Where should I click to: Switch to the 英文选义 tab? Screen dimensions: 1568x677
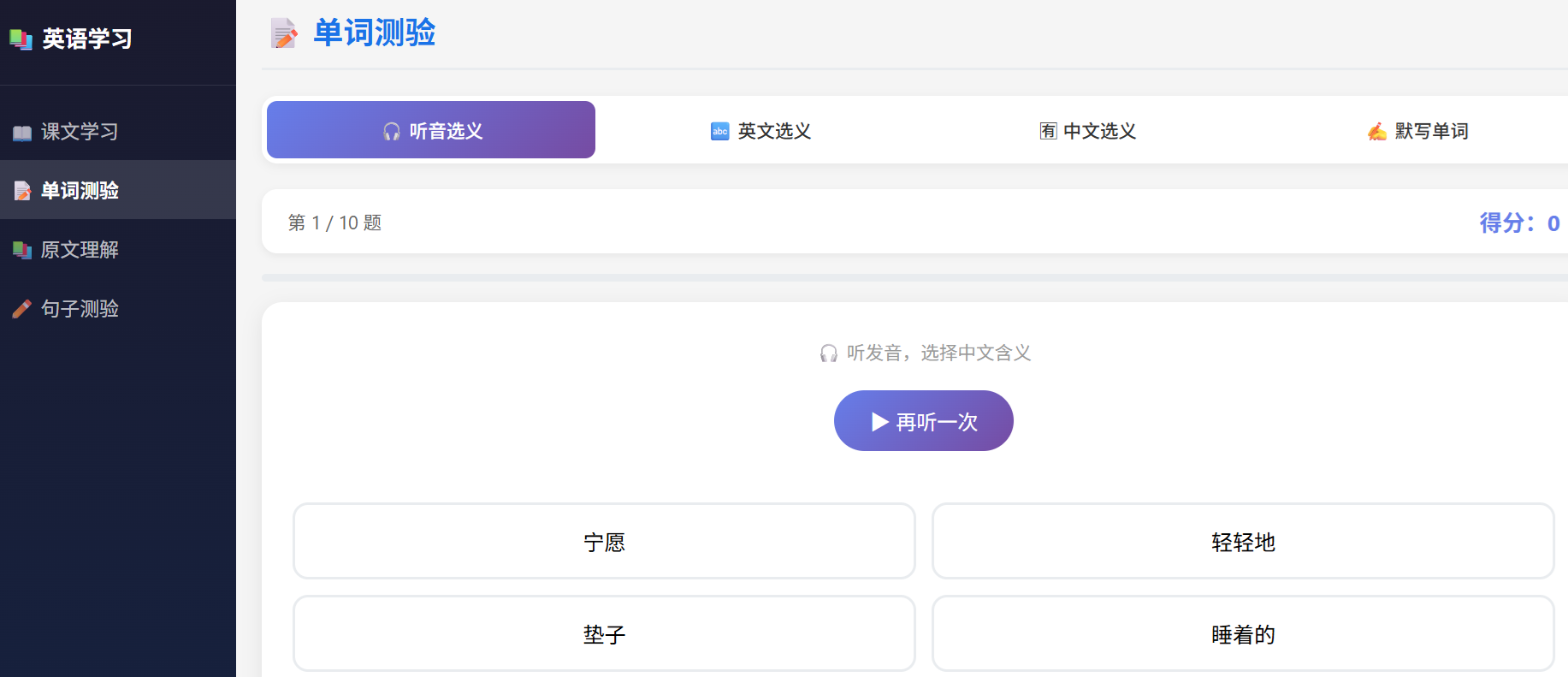(x=760, y=130)
